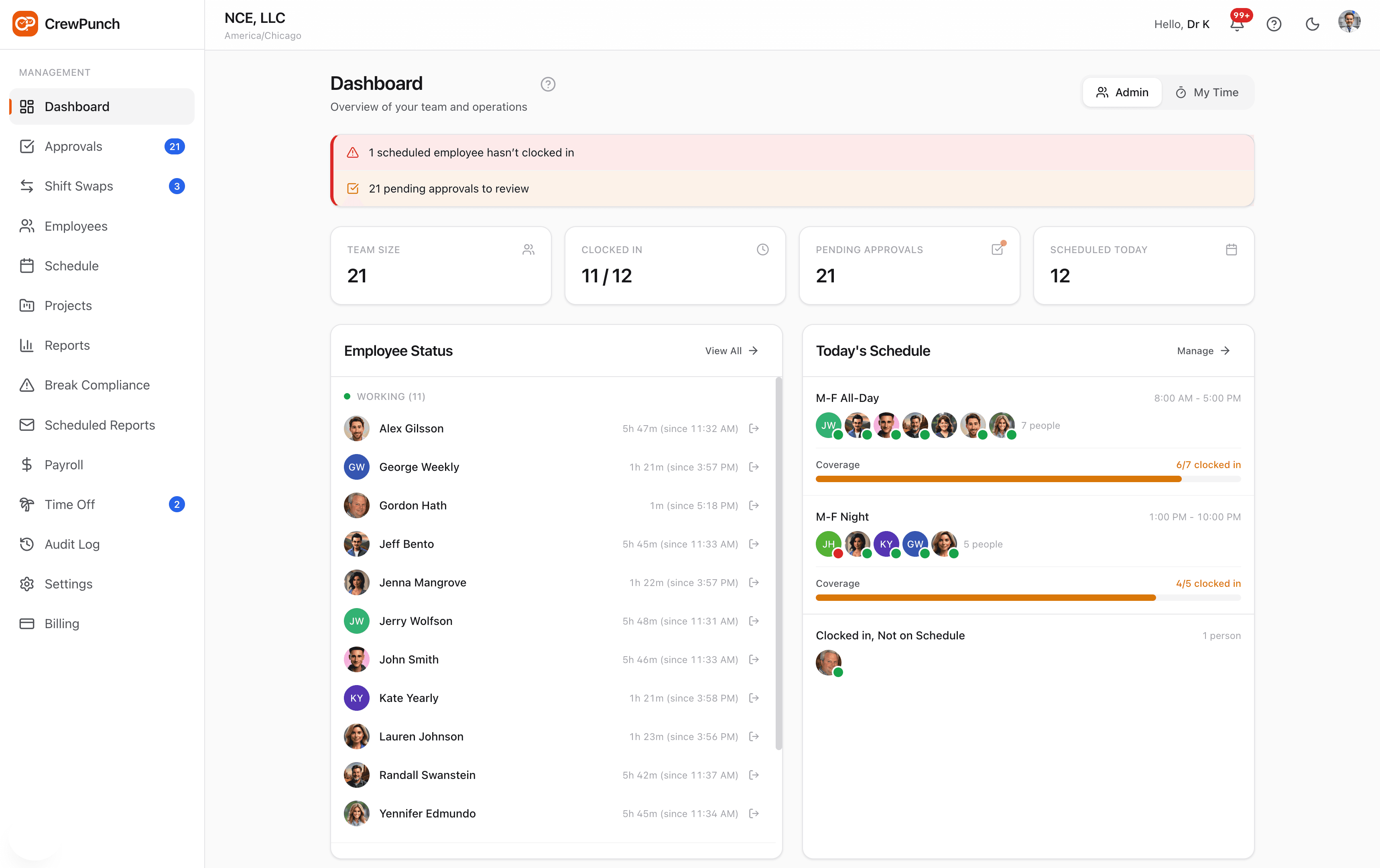Image resolution: width=1380 pixels, height=868 pixels.
Task: Switch to Admin mode
Action: (1122, 92)
